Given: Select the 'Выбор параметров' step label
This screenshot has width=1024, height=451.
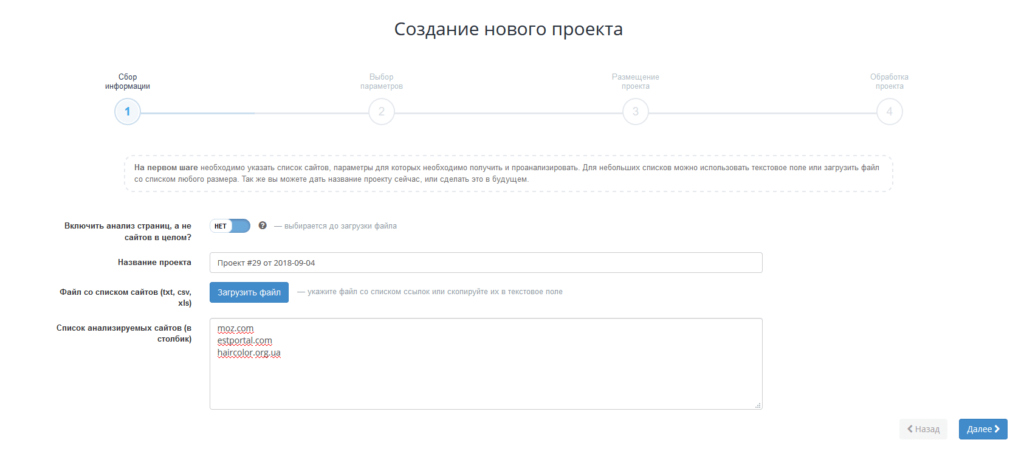Looking at the screenshot, I should pos(381,81).
